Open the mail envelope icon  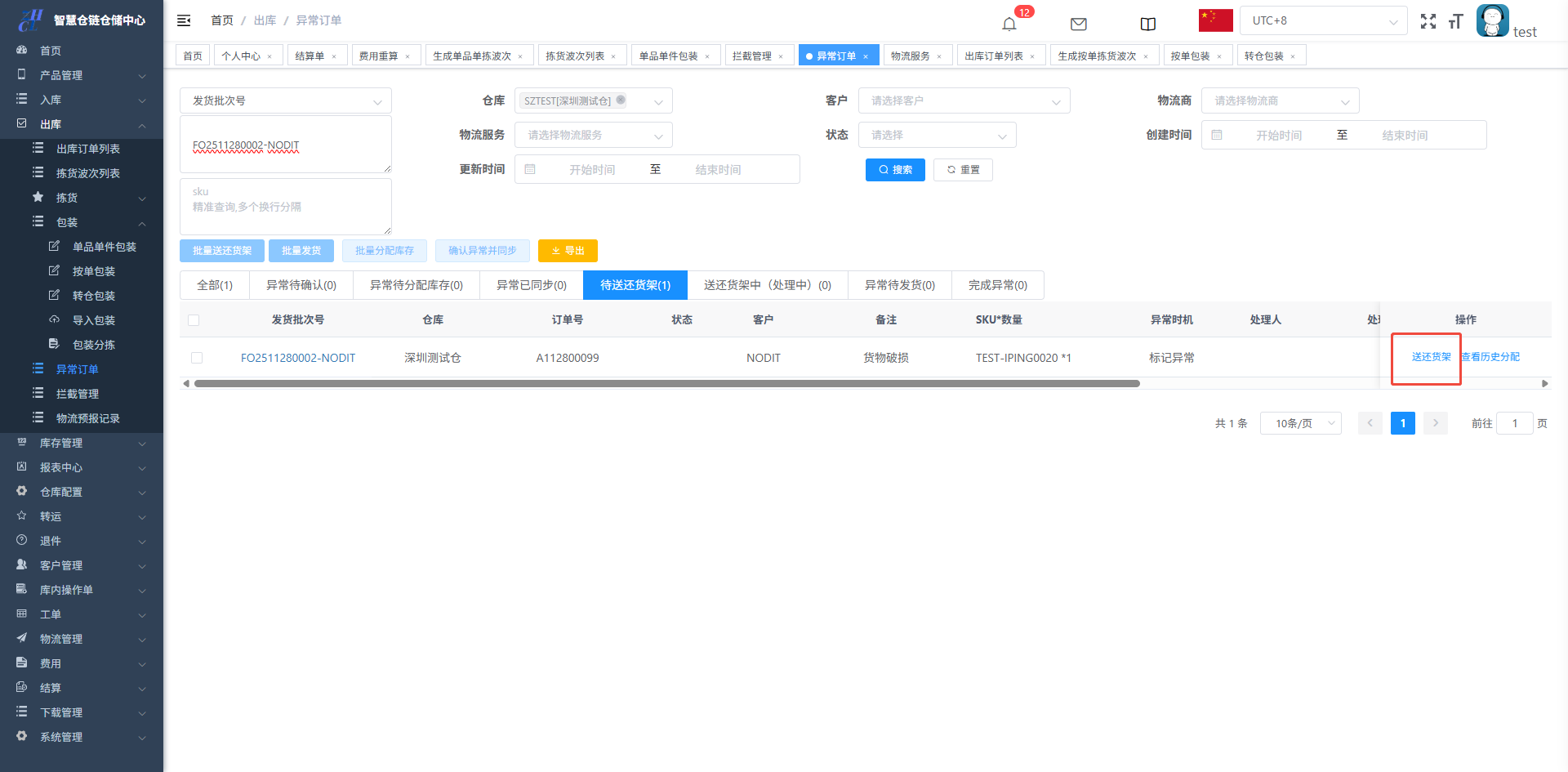click(x=1078, y=24)
